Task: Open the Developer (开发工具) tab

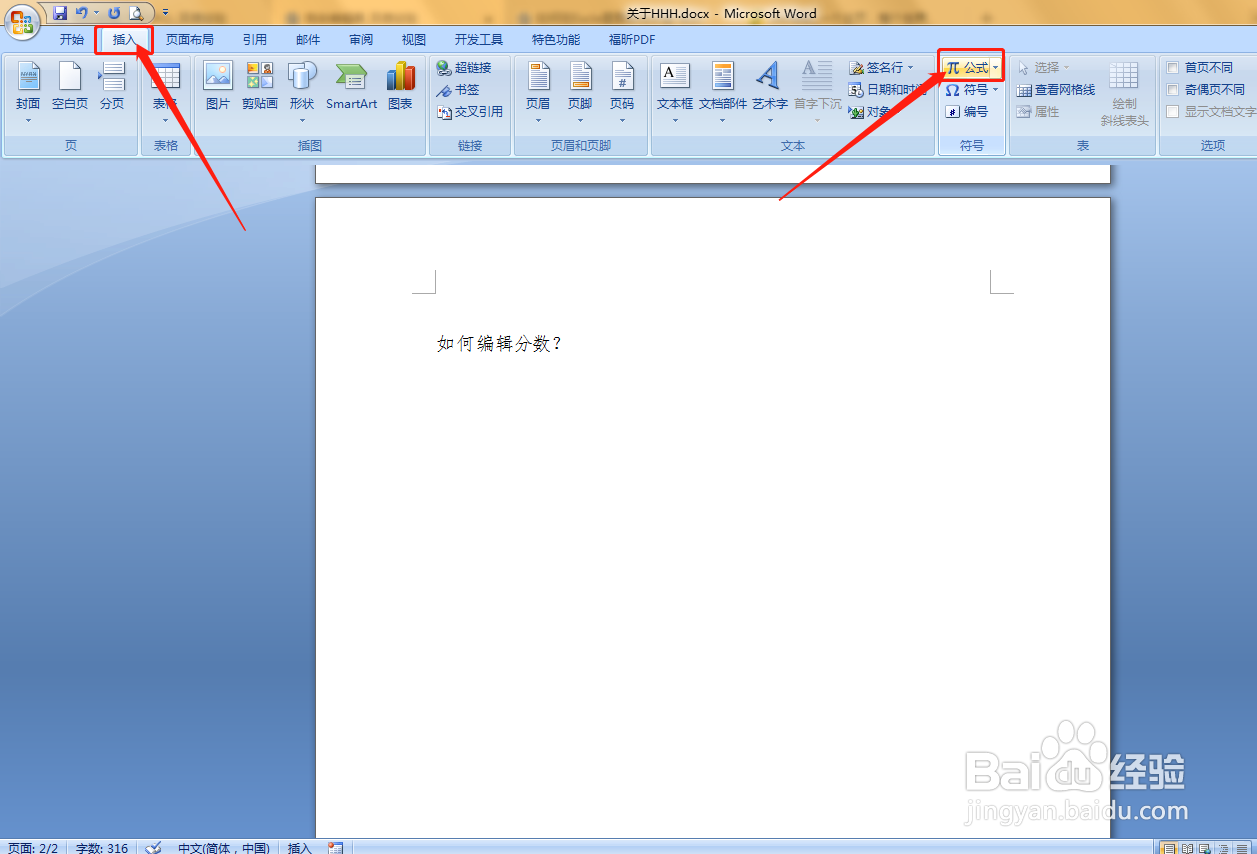Action: pyautogui.click(x=479, y=40)
